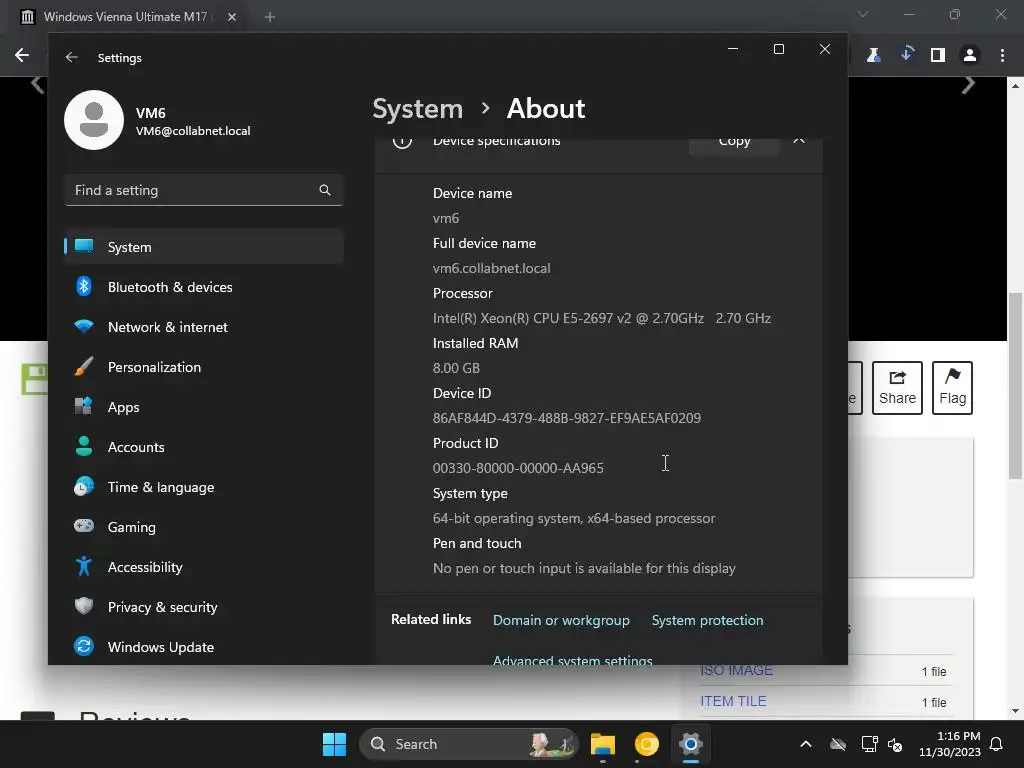Click the browser labs flask icon

pos(873,56)
